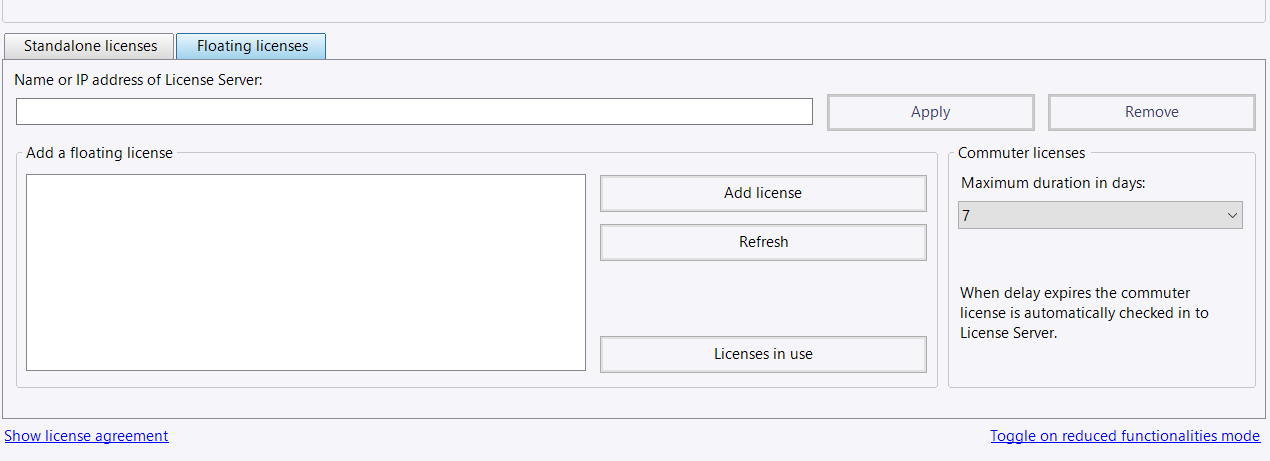Select the duration combo box showing 7
Image resolution: width=1270 pixels, height=461 pixels.
pos(1100,215)
